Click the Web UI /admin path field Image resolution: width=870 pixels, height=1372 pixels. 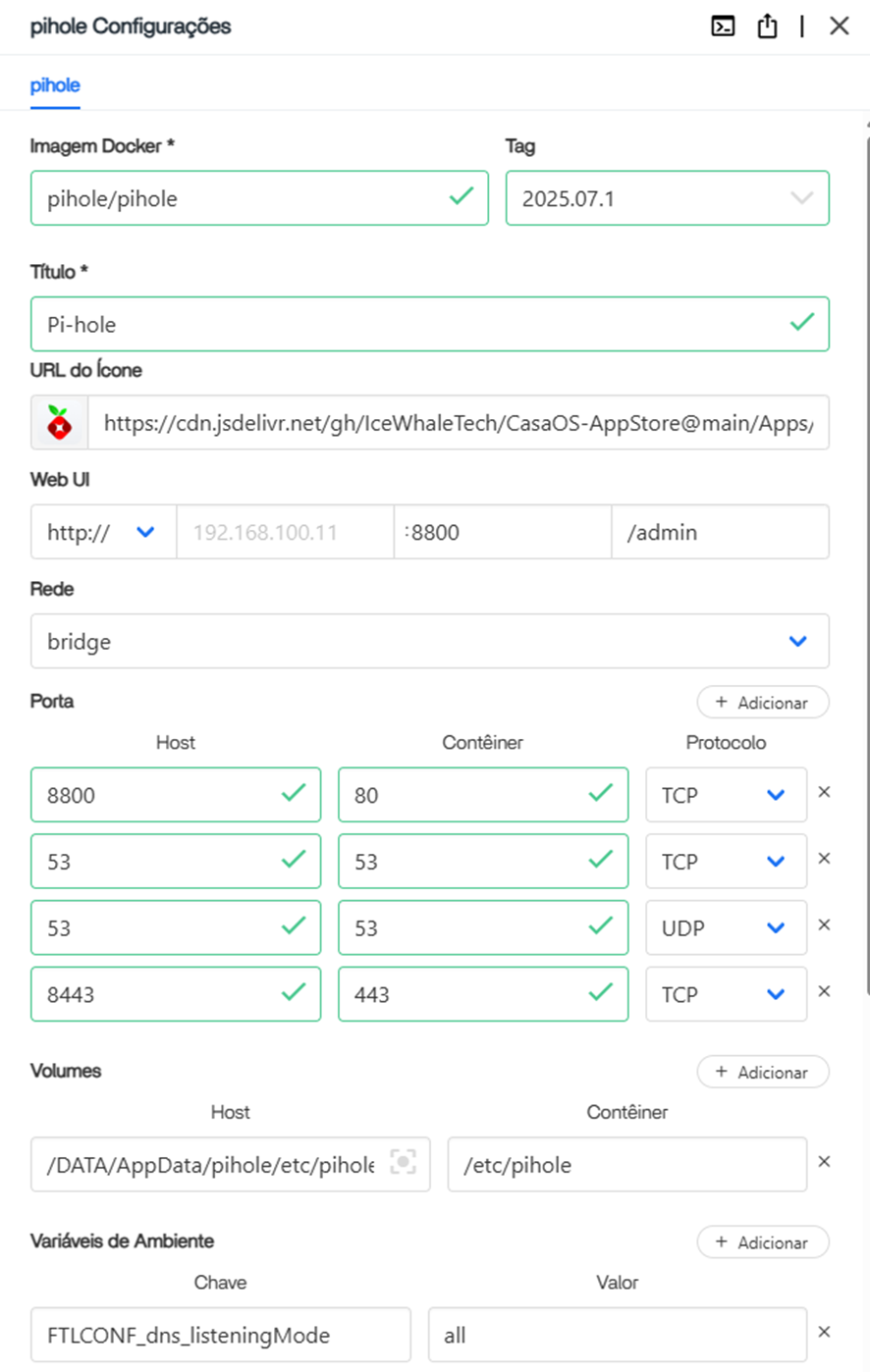[719, 532]
